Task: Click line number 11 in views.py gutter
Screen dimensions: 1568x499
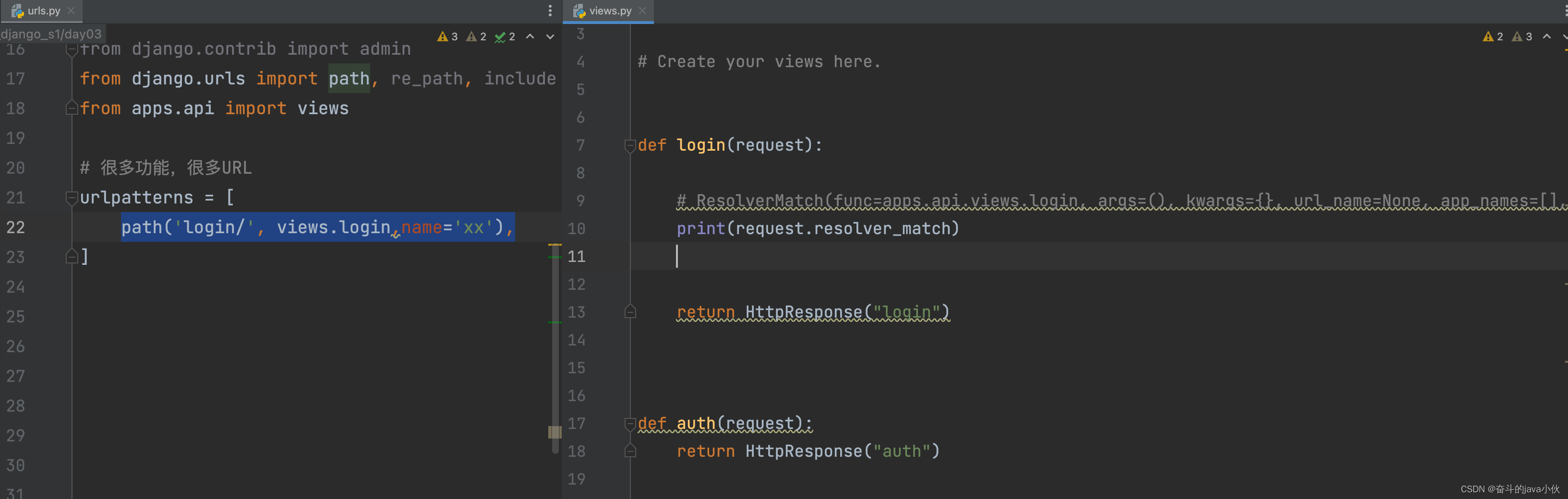Action: pyautogui.click(x=577, y=256)
